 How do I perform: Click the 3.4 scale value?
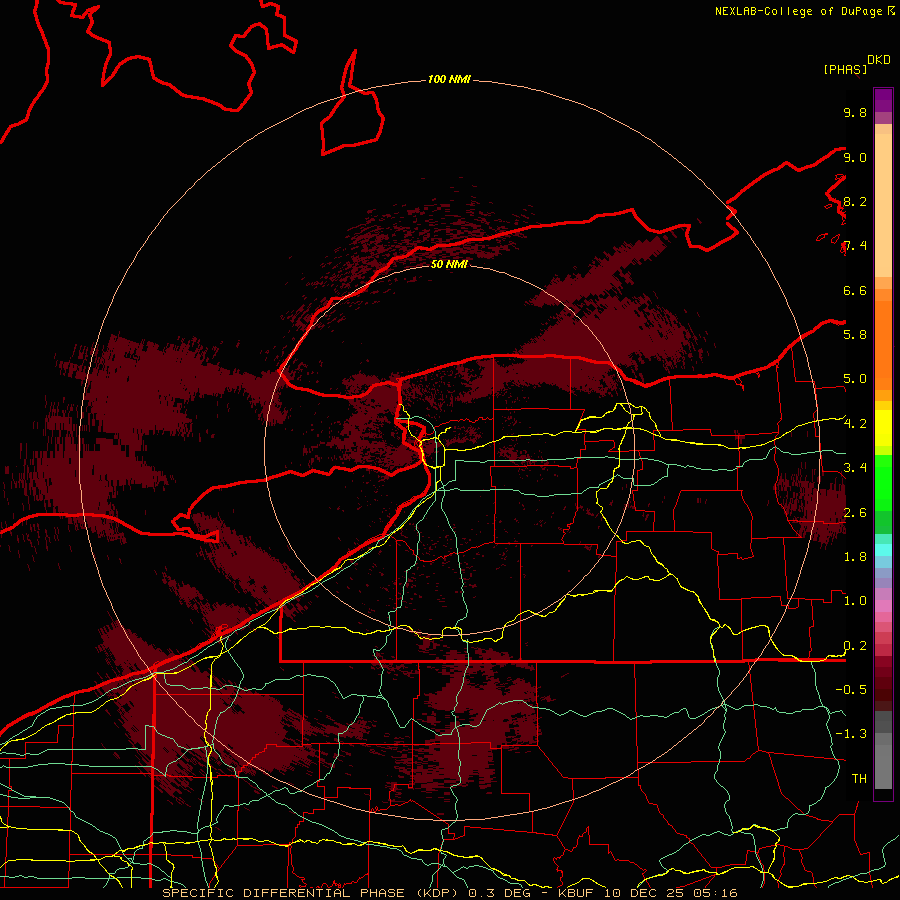855,468
